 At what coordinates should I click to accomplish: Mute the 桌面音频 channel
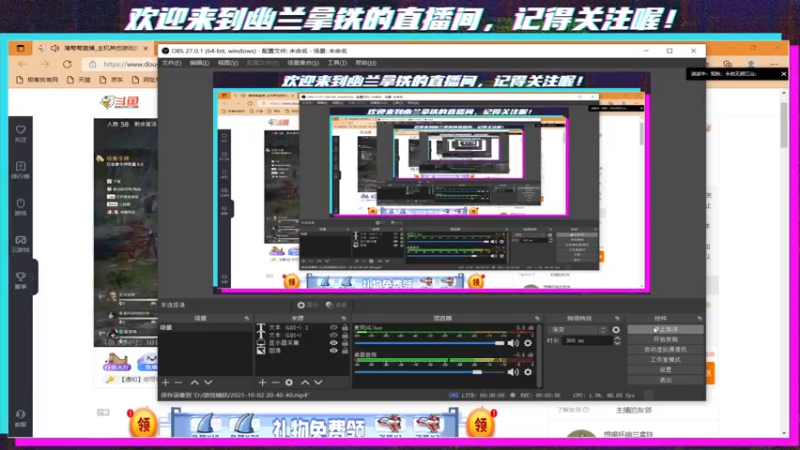click(513, 372)
